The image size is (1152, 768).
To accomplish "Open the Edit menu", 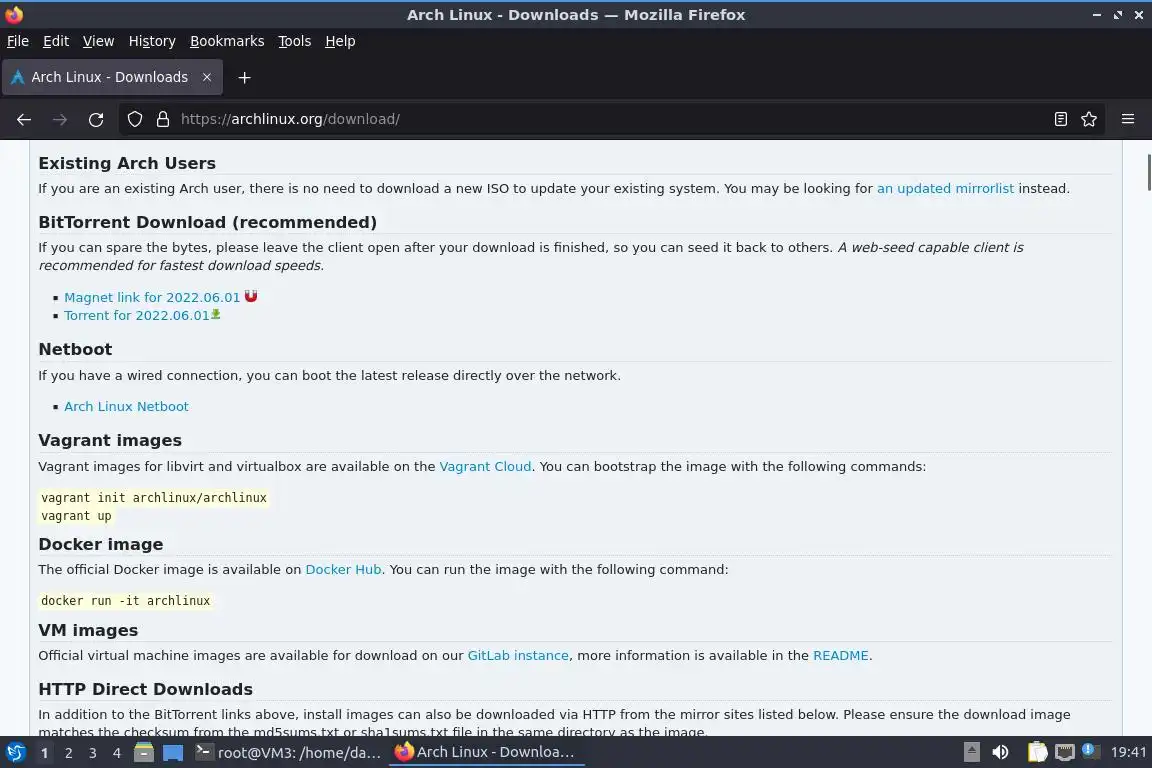I will coord(56,41).
